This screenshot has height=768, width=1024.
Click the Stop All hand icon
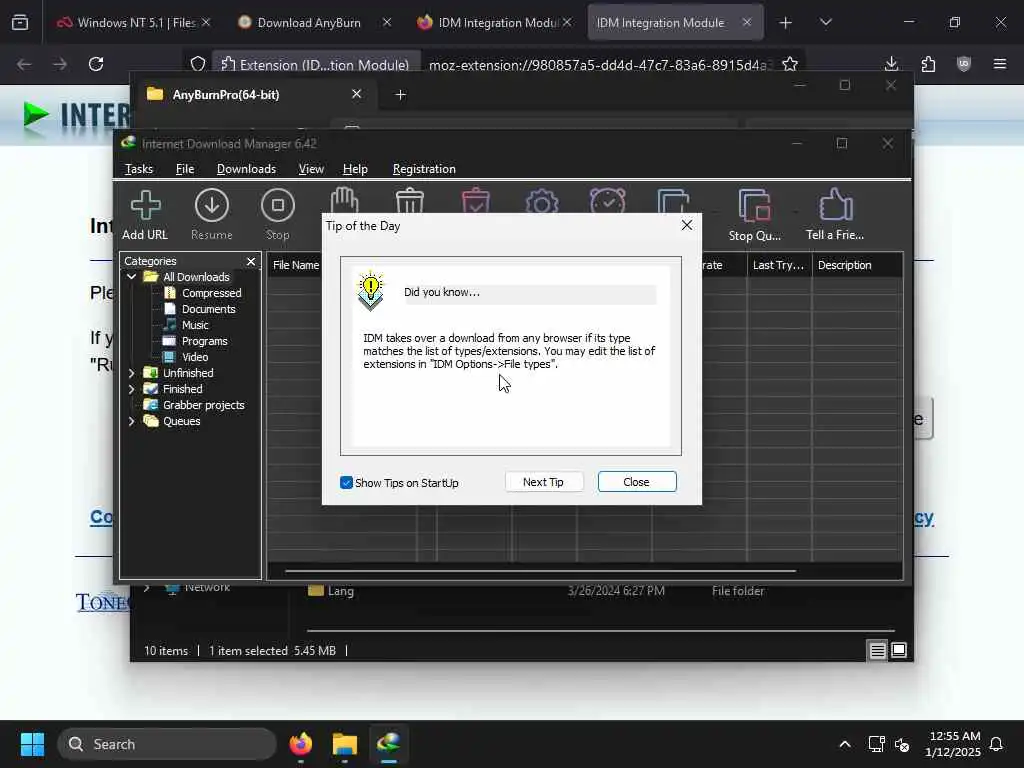point(344,200)
